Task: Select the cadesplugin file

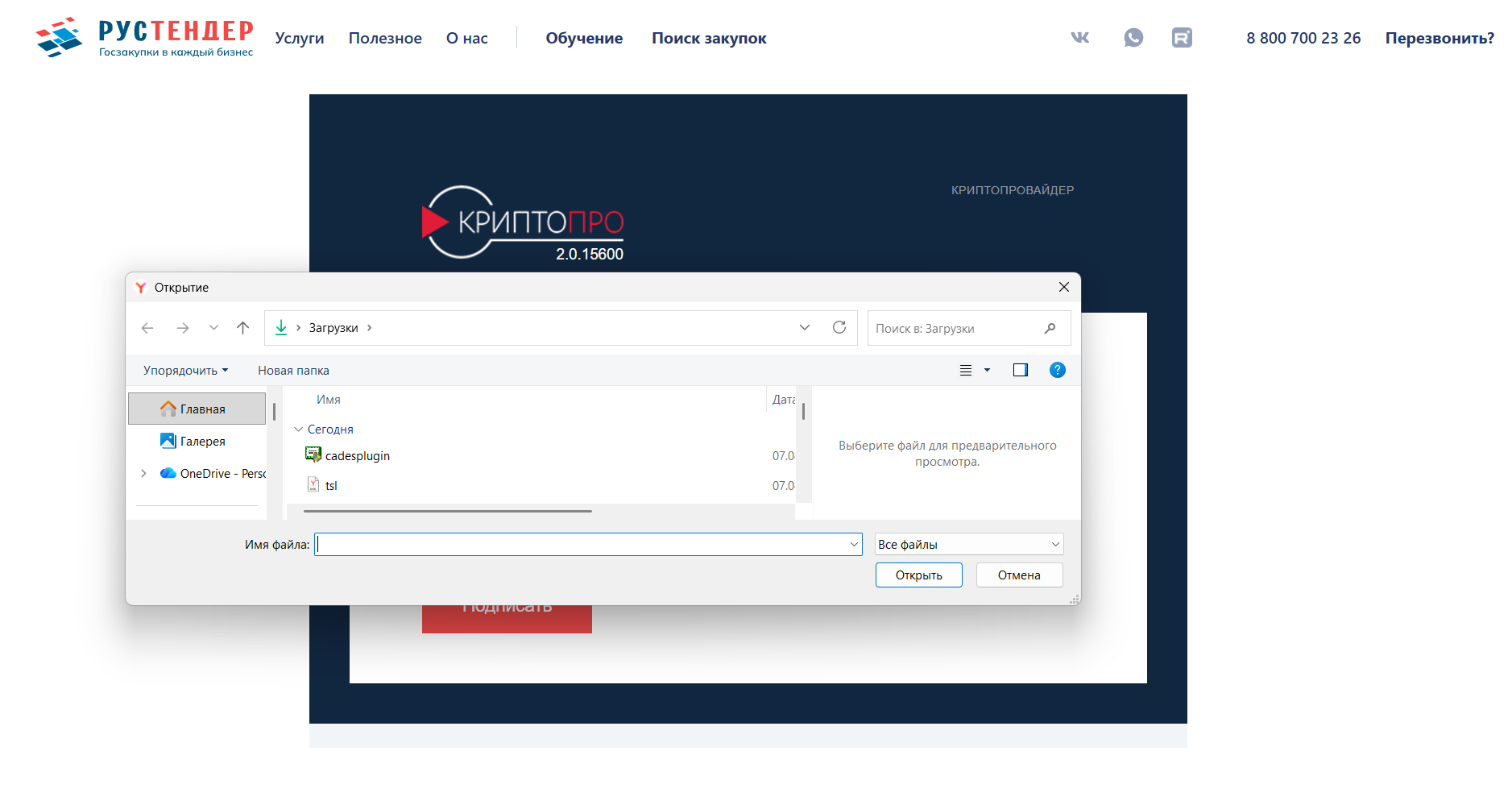Action: (x=357, y=456)
